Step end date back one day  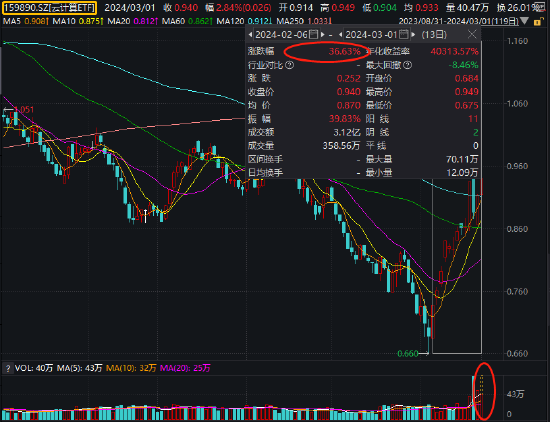point(340,35)
